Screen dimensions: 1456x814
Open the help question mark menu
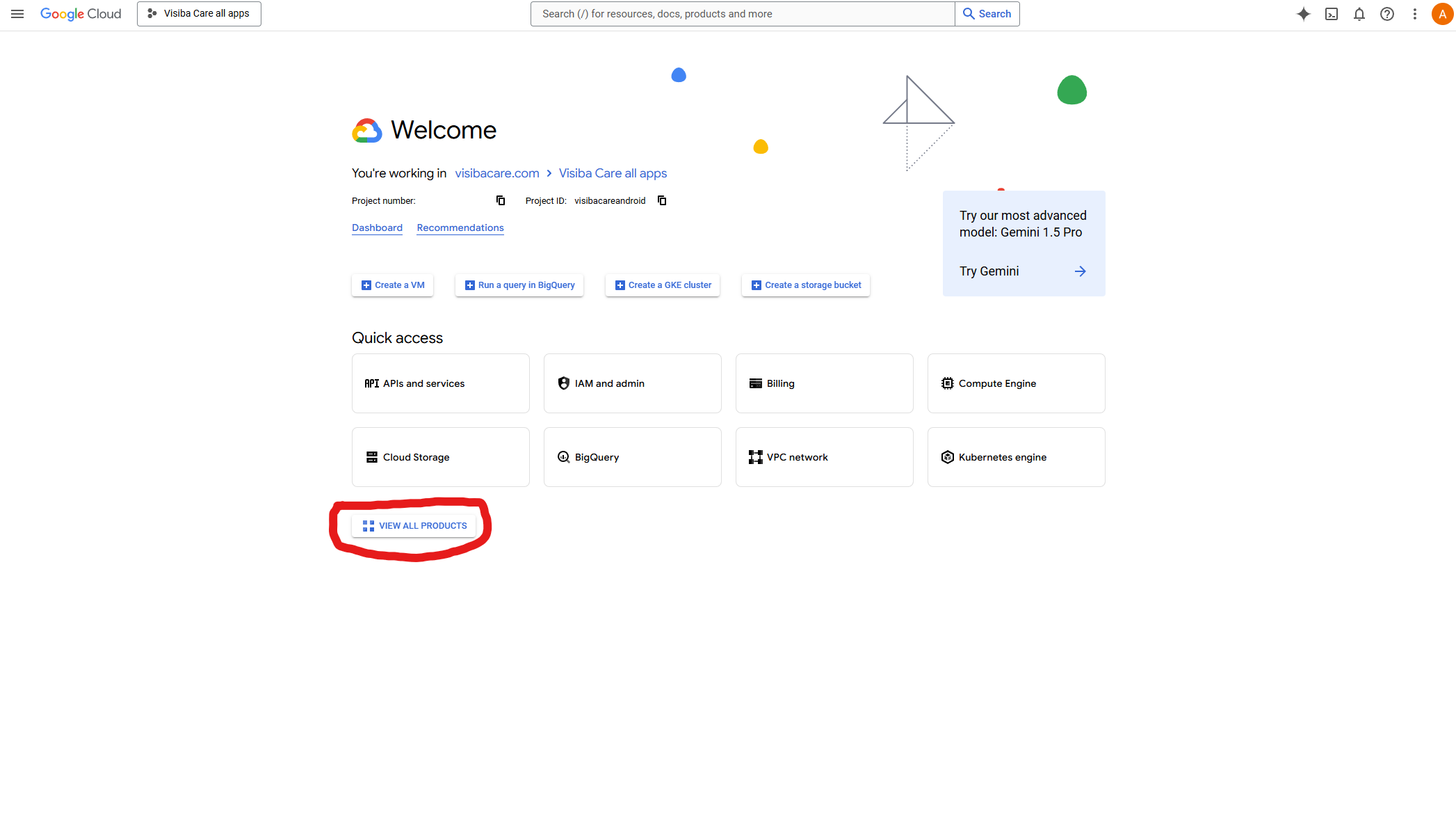click(1387, 14)
